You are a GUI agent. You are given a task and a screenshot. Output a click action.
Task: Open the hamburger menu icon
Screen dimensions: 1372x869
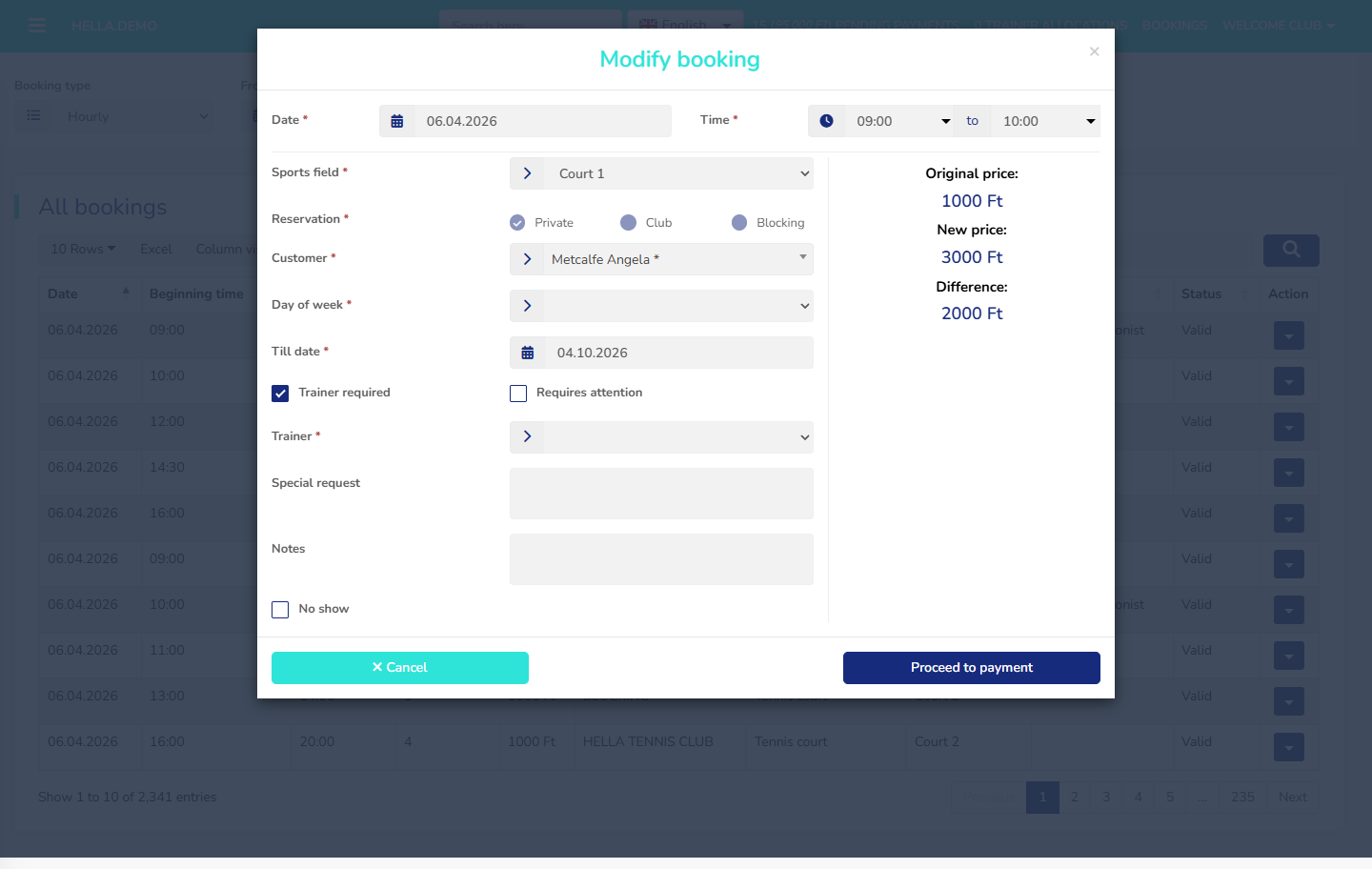point(37,26)
